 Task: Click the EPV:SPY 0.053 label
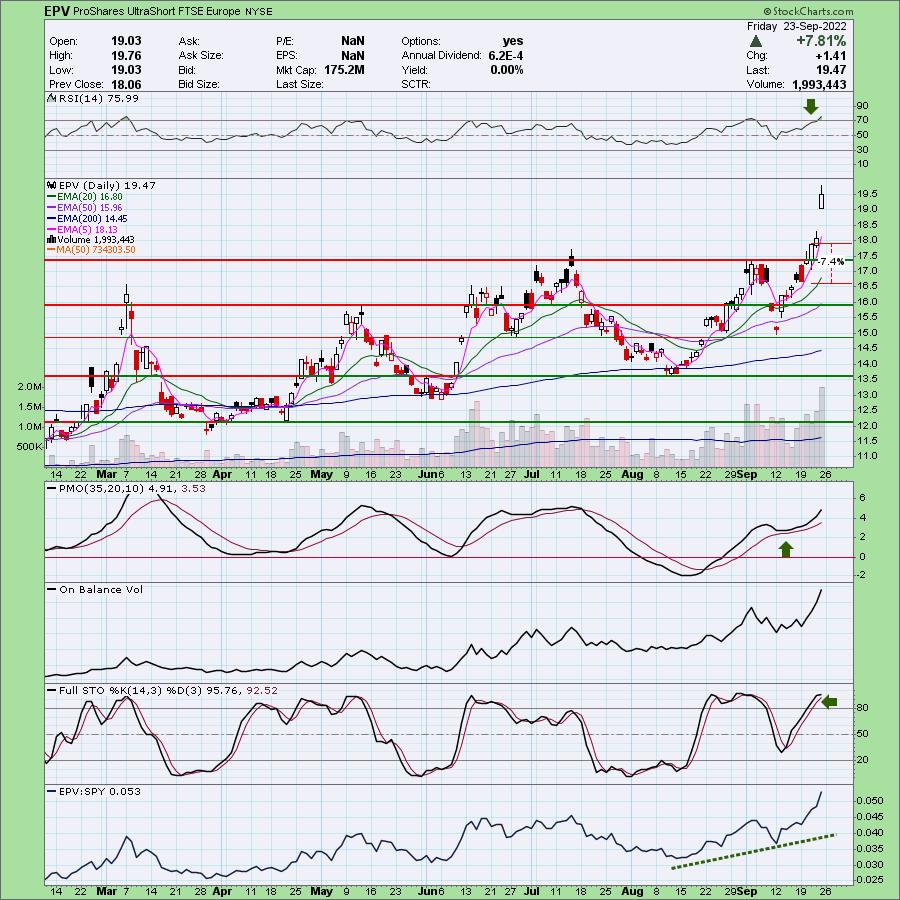[x=100, y=792]
